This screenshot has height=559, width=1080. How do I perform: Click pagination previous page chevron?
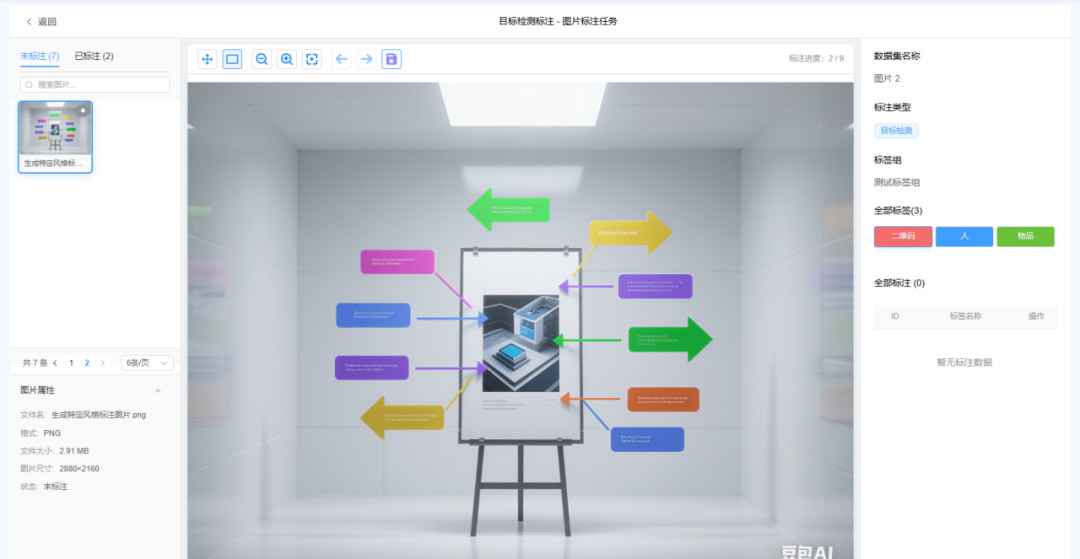tap(55, 363)
